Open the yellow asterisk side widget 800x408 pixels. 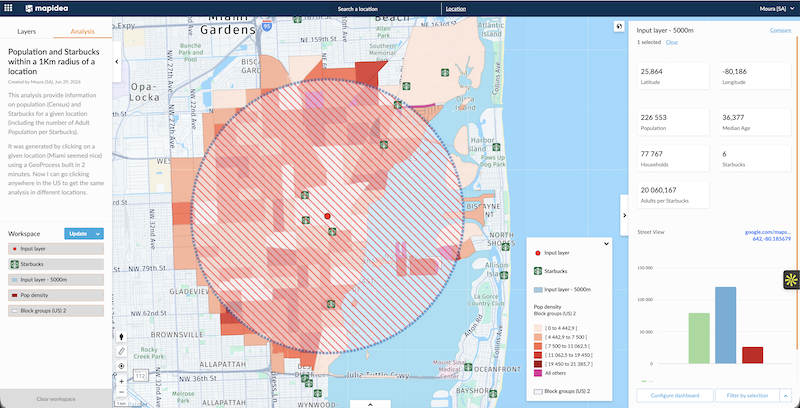(x=791, y=279)
